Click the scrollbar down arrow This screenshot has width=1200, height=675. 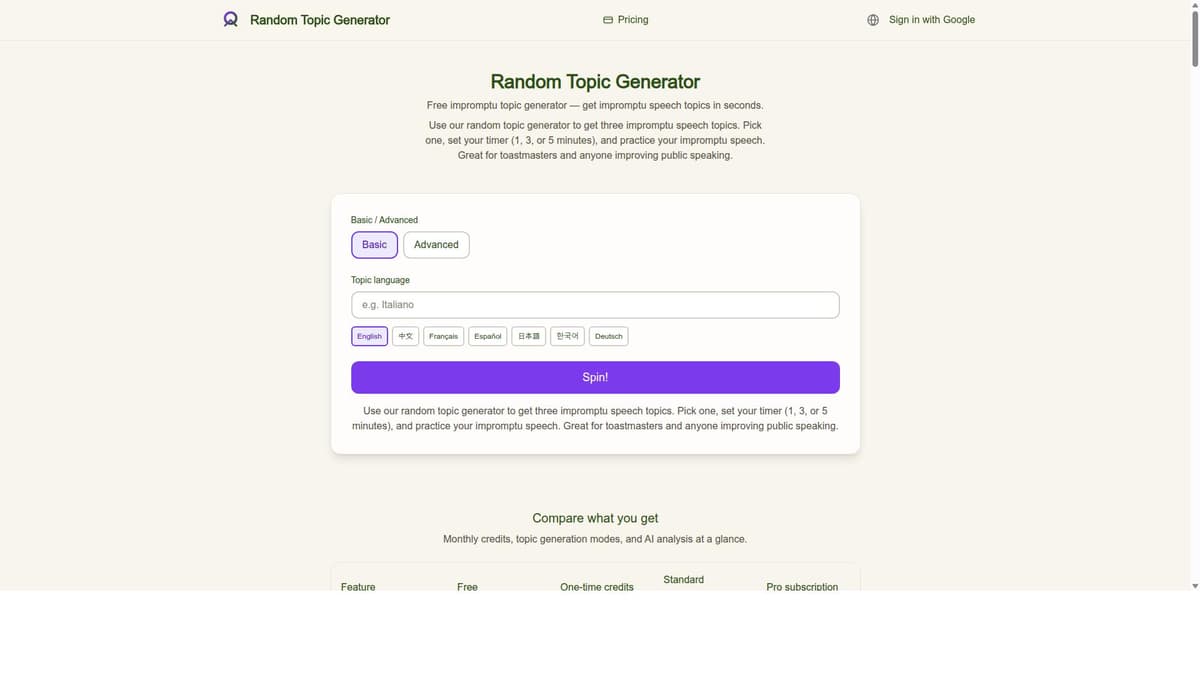pos(1195,586)
